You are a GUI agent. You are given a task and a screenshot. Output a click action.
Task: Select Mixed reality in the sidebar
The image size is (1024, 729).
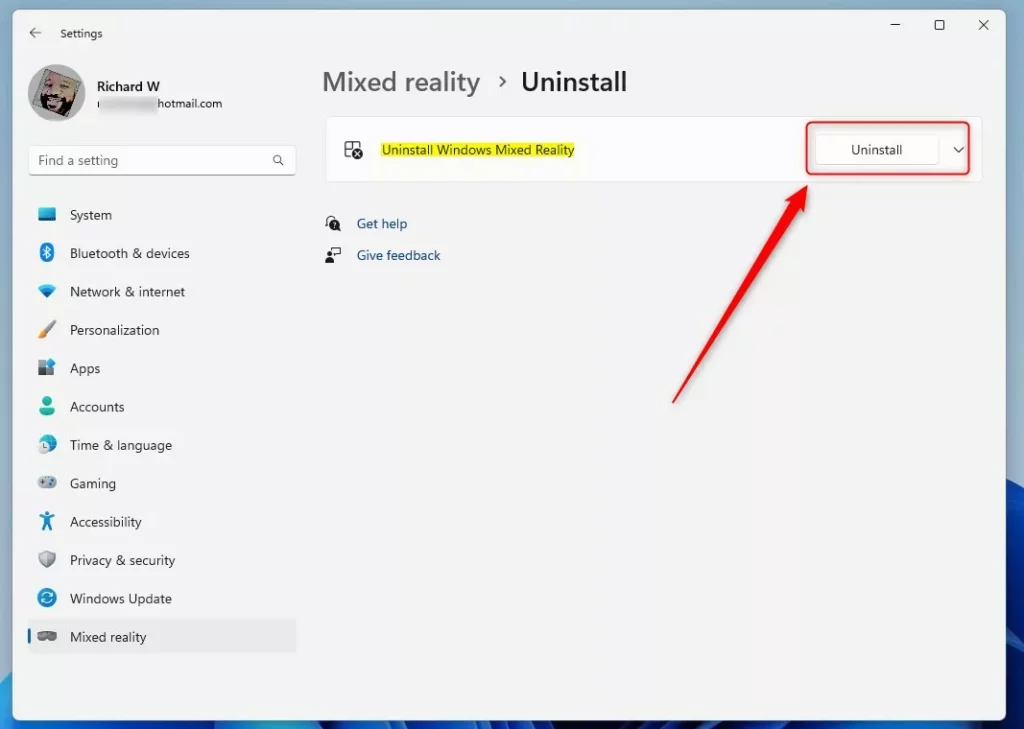point(162,637)
